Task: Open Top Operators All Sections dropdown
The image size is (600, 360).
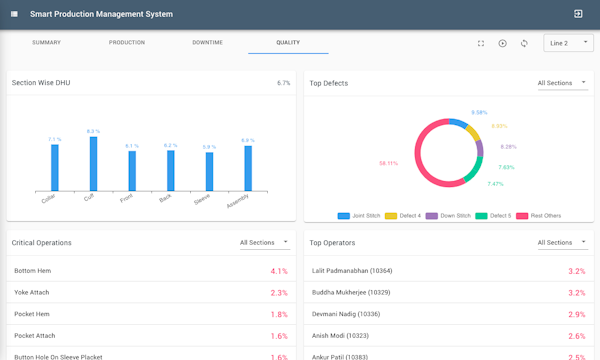Action: click(562, 243)
